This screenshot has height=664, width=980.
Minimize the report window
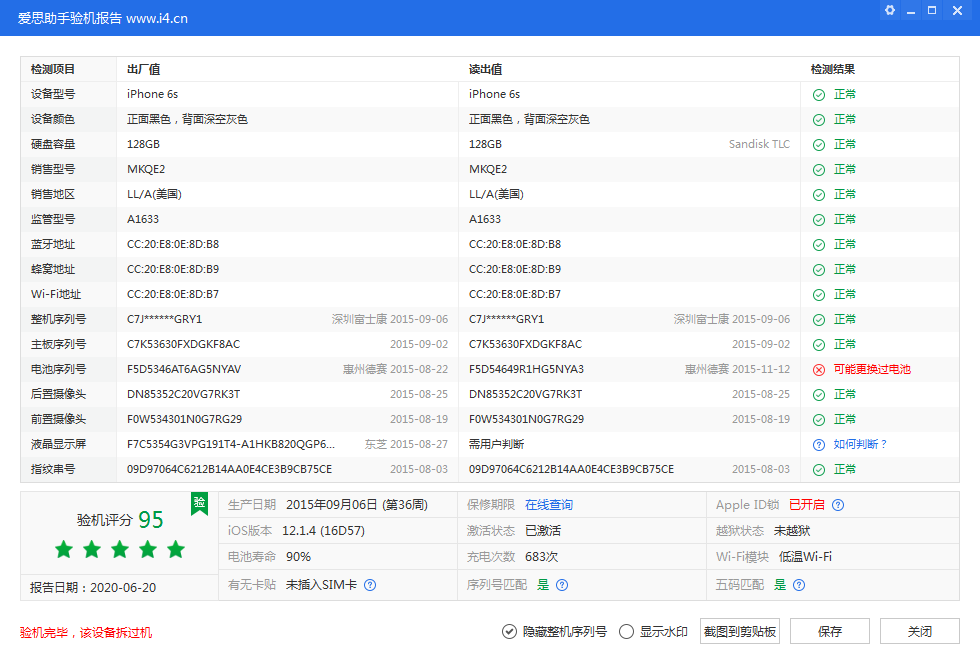coord(911,10)
